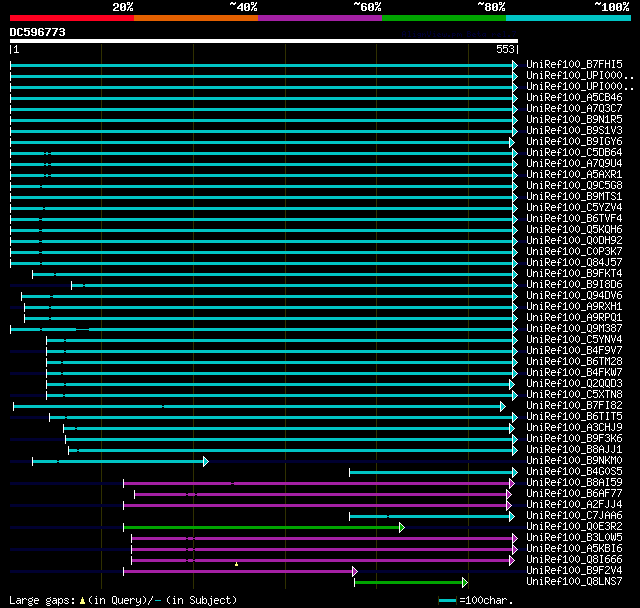Select the UniRef100_B8AJJ1 label
640x608 pixels.
(x=574, y=450)
